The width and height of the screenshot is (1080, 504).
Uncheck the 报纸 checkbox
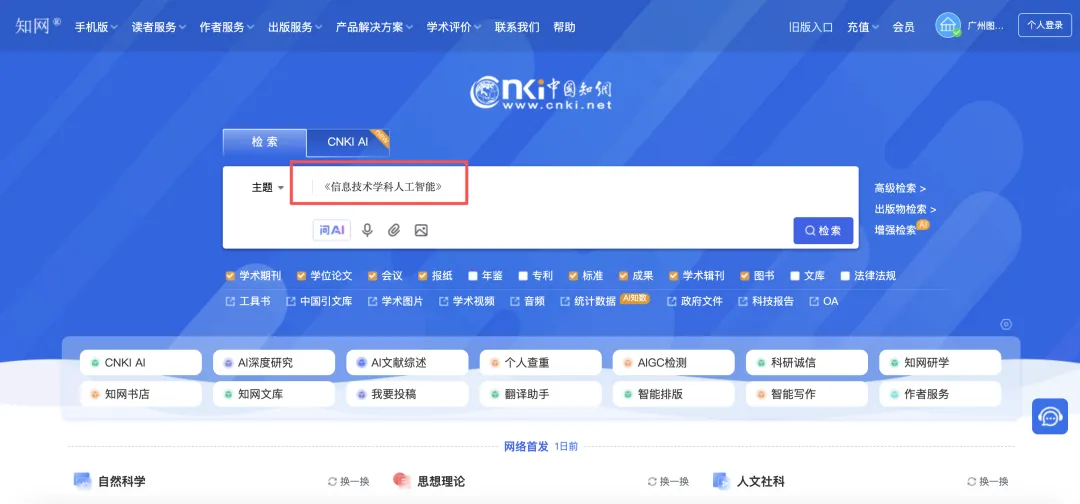(x=423, y=276)
